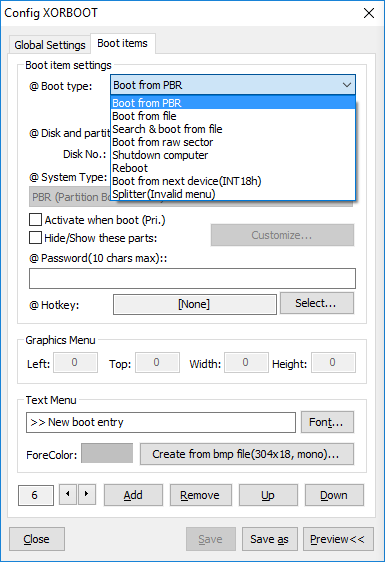The image size is (385, 562).
Task: Open Save as dialog
Action: click(270, 539)
